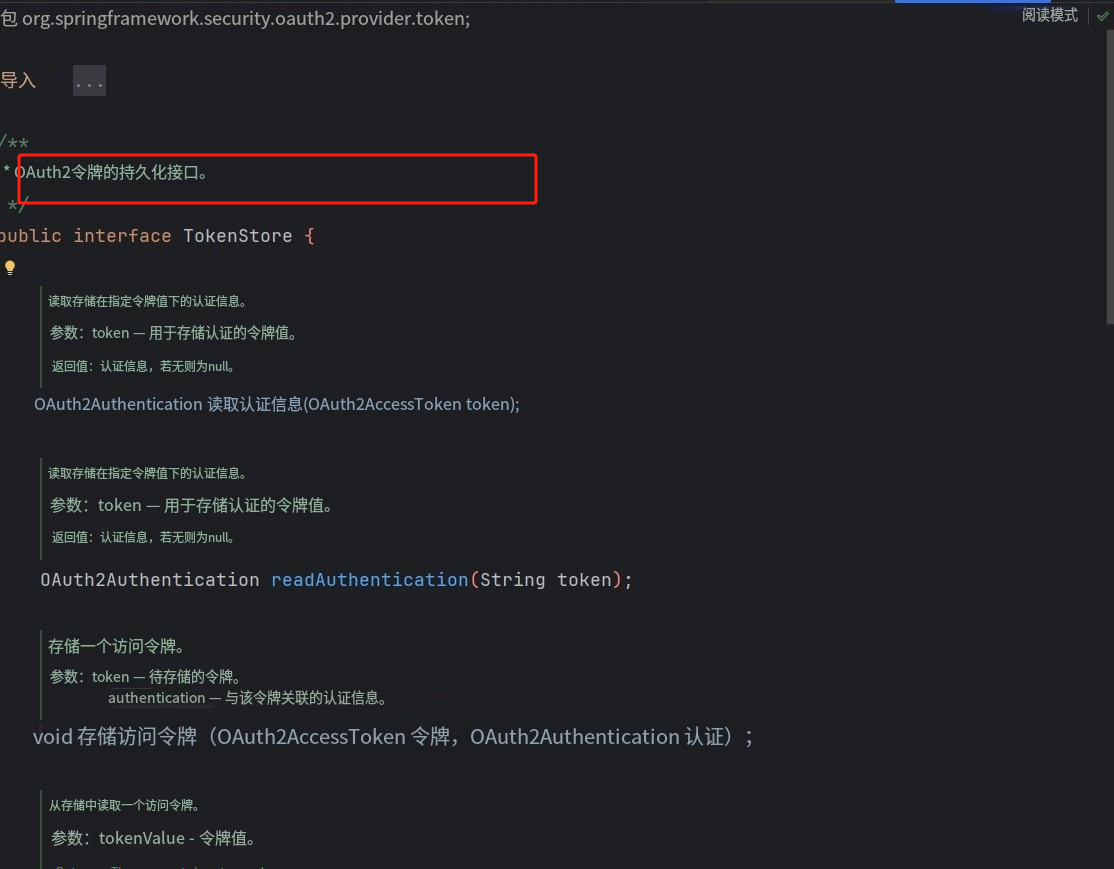This screenshot has height=869, width=1114.
Task: Toggle the 阅读模式 reader mode label
Action: 1049,16
